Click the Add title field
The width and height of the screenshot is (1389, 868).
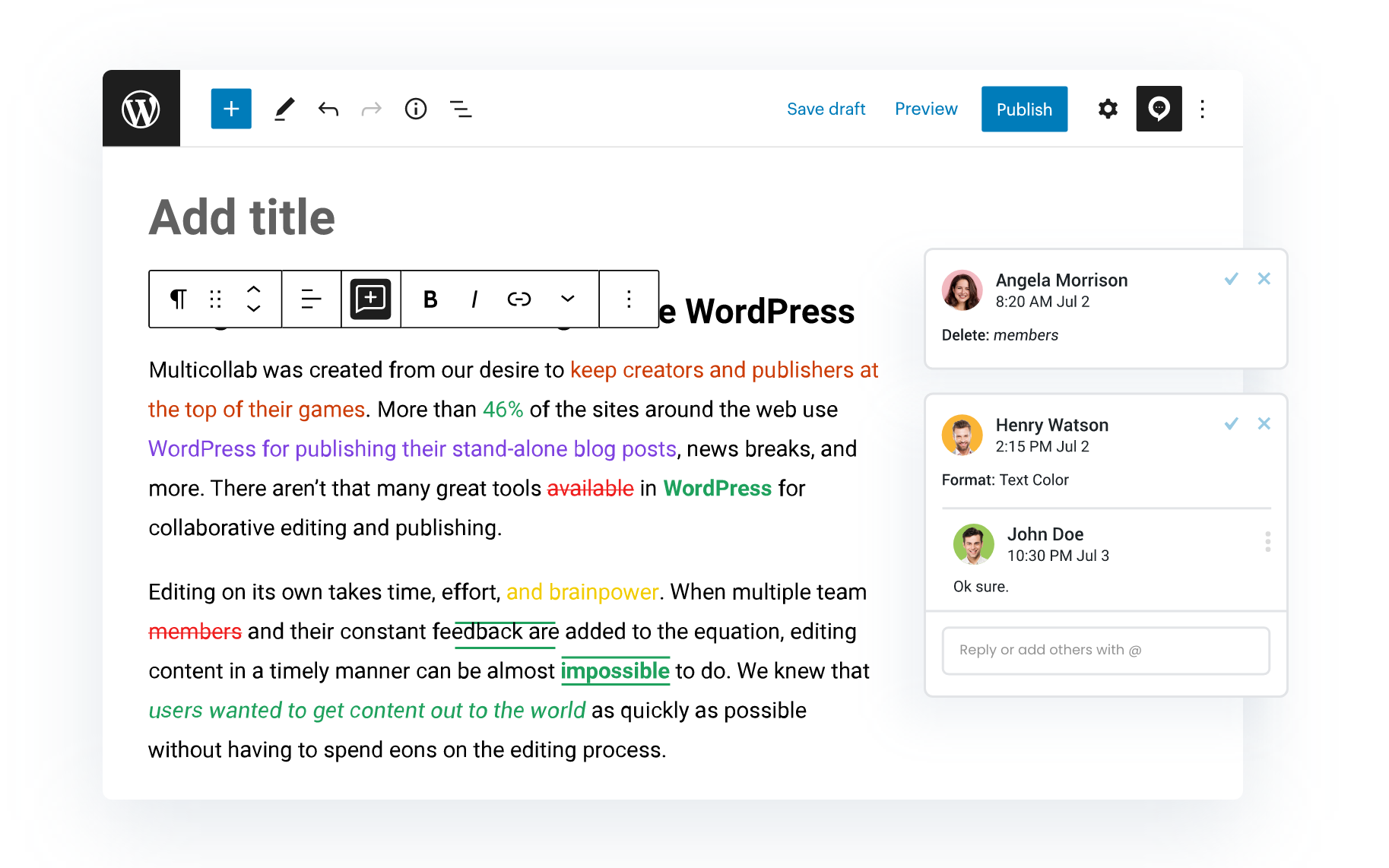pyautogui.click(x=242, y=217)
